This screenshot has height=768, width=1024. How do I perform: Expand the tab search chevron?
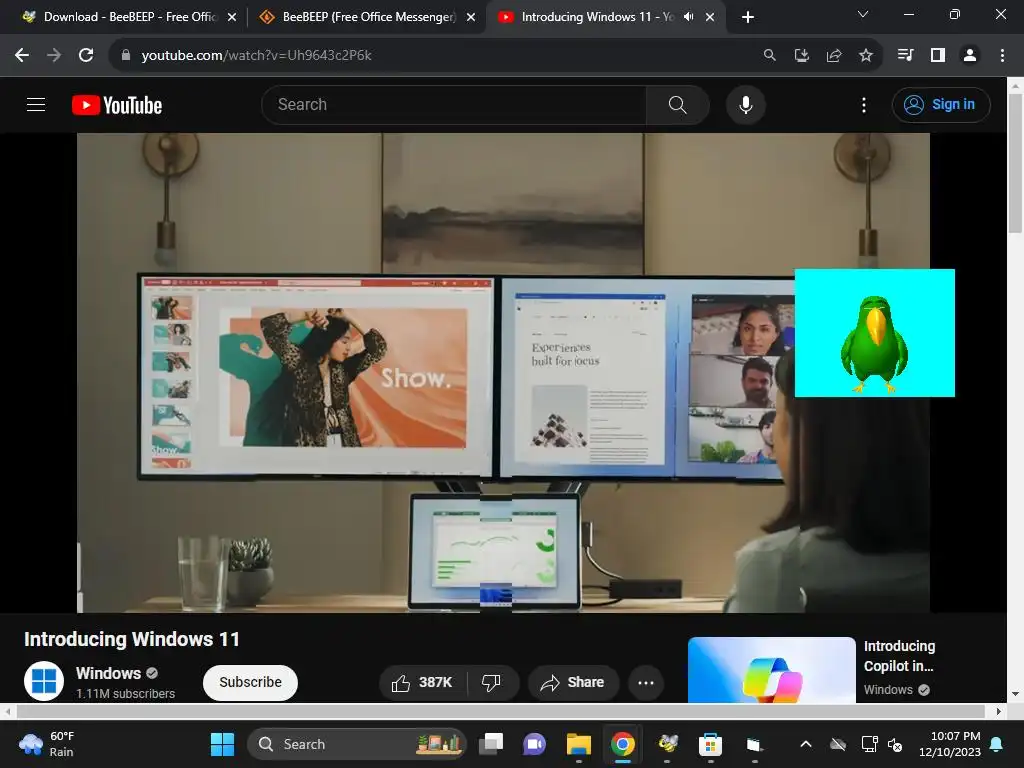pyautogui.click(x=863, y=14)
